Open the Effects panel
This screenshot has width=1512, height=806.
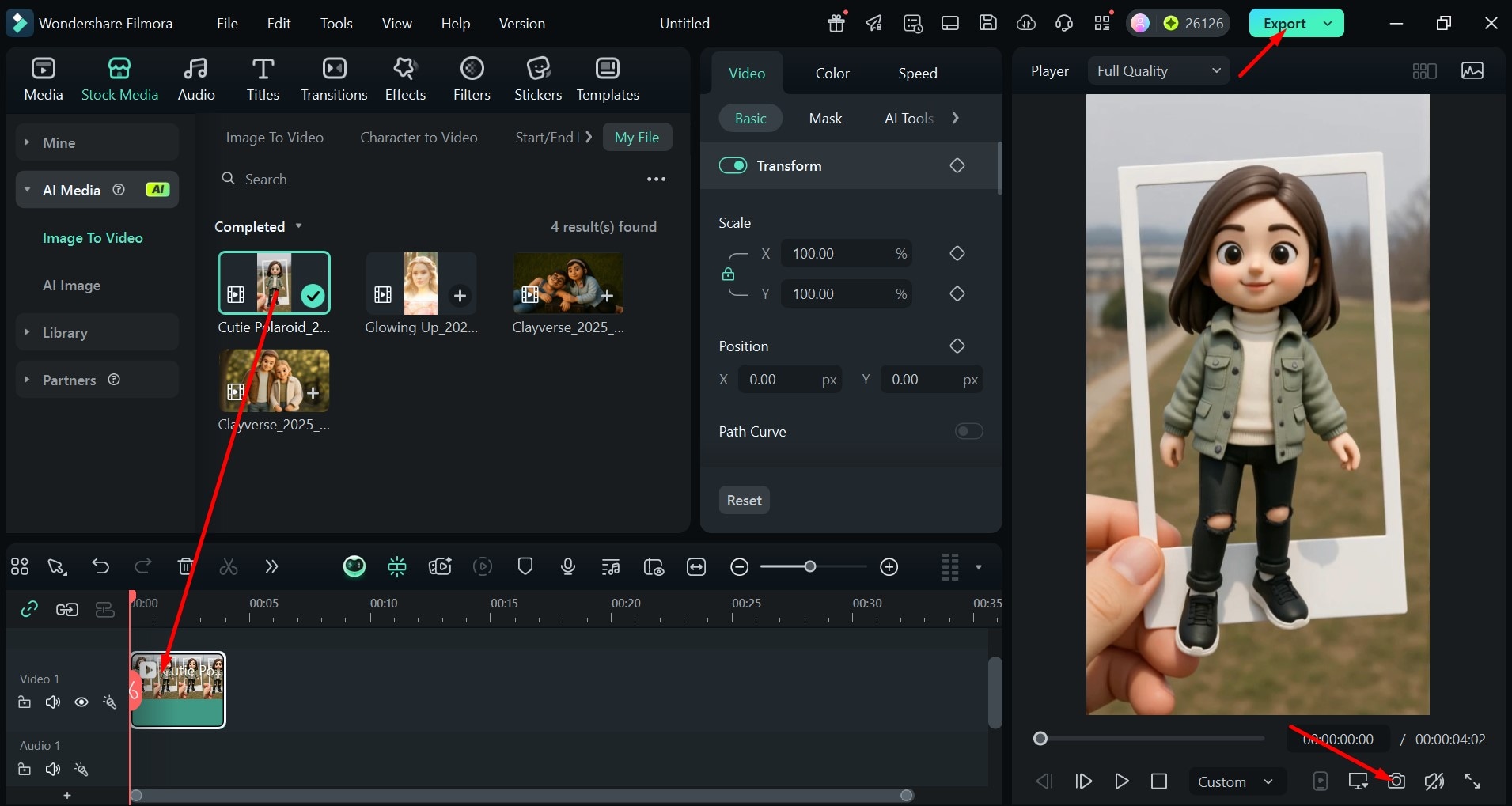[405, 79]
